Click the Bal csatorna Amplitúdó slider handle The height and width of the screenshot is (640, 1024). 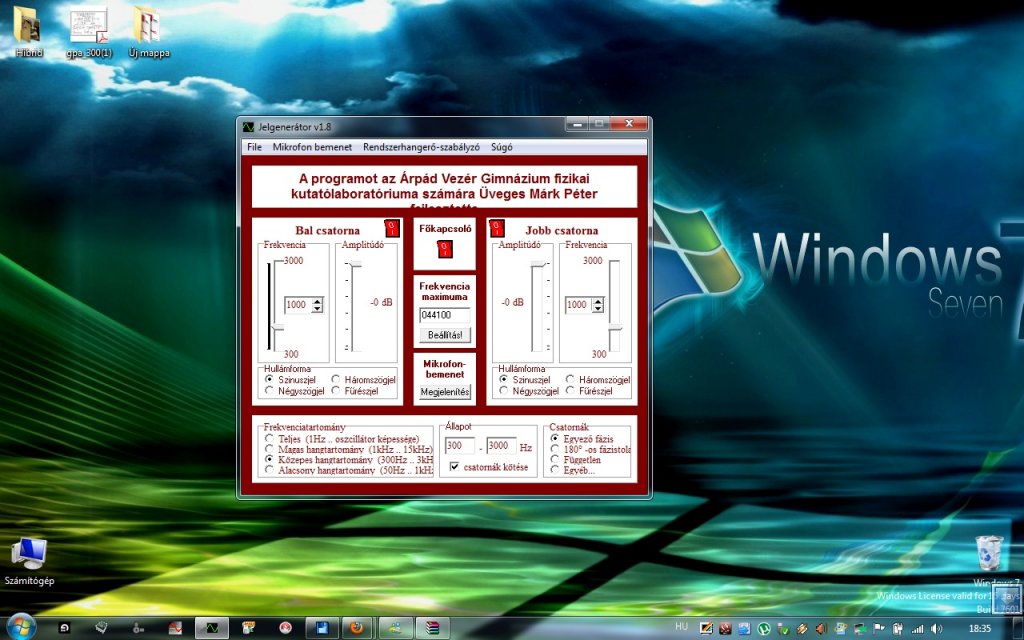(x=354, y=264)
